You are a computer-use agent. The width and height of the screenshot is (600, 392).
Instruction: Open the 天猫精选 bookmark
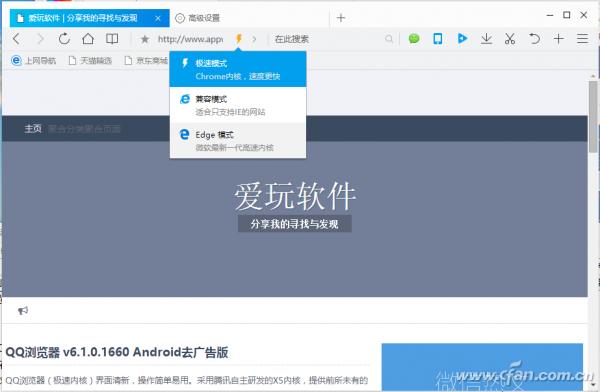click(x=90, y=60)
